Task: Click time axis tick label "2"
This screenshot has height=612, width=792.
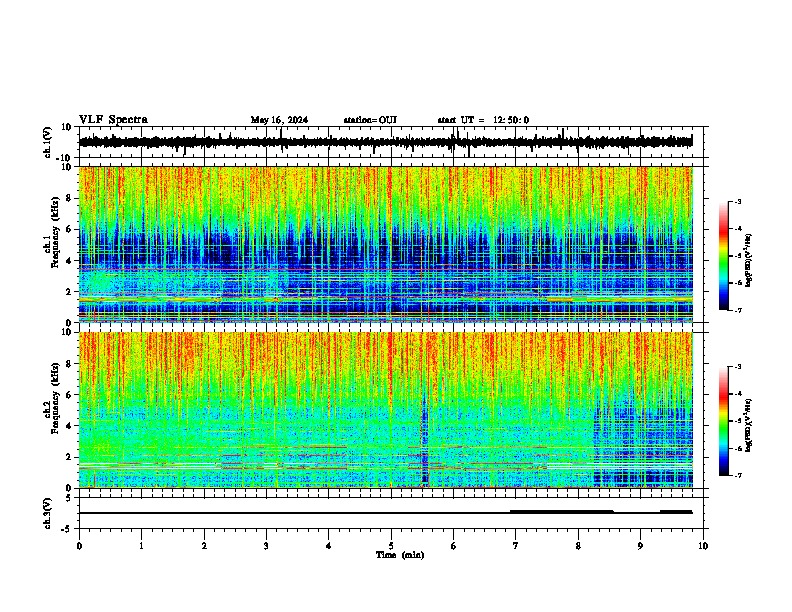Action: (204, 546)
